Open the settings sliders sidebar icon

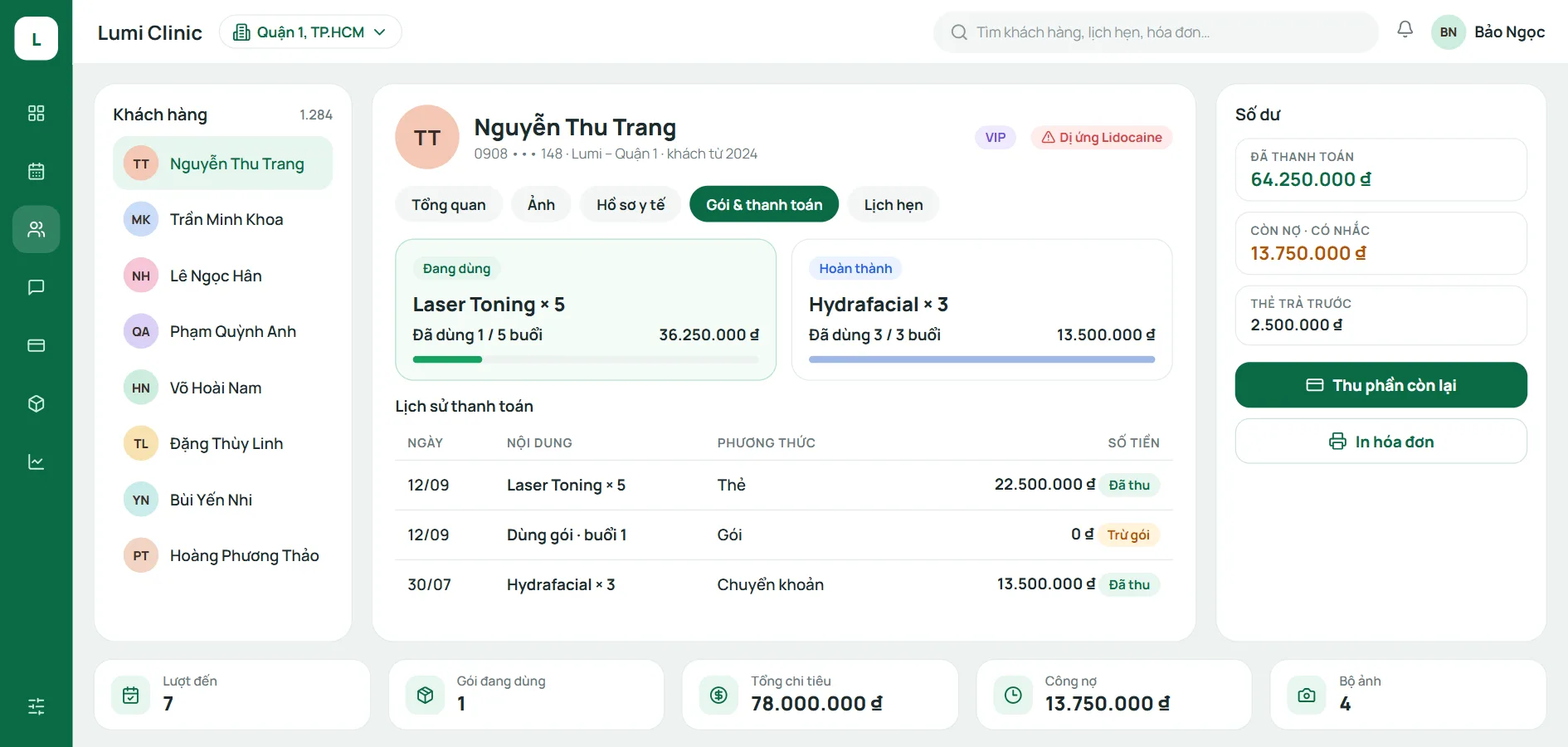[x=36, y=706]
